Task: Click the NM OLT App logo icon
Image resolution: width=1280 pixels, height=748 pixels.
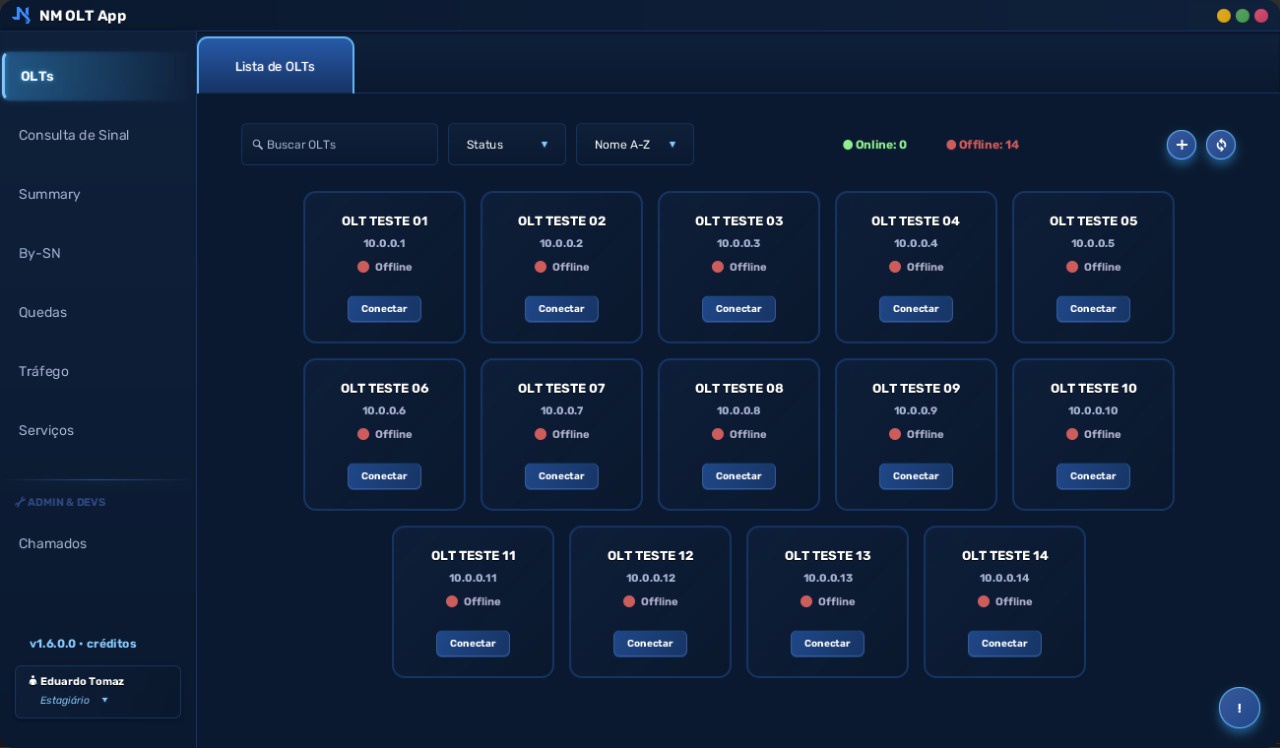Action: pyautogui.click(x=21, y=15)
